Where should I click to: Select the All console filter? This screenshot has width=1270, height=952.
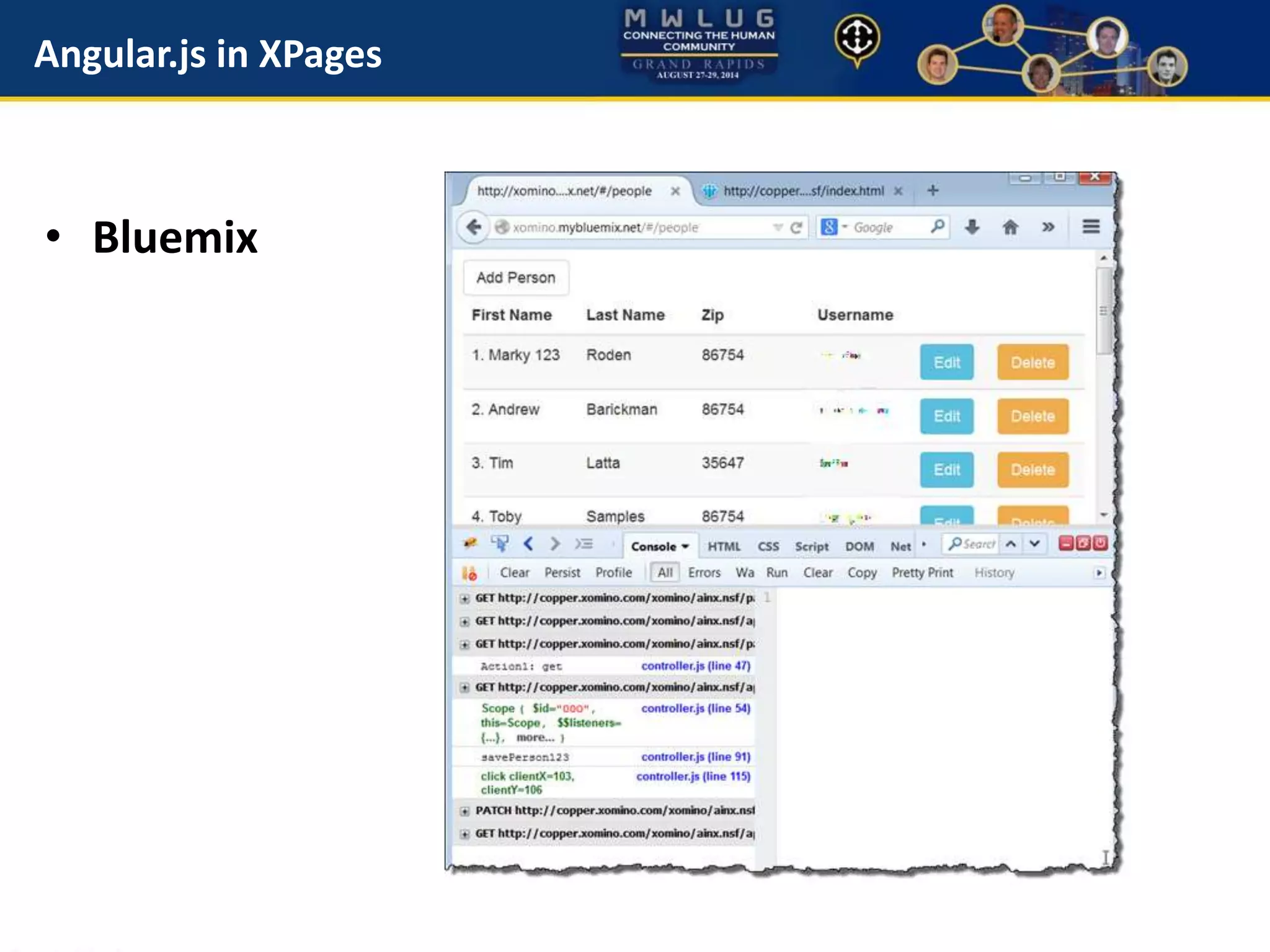665,573
